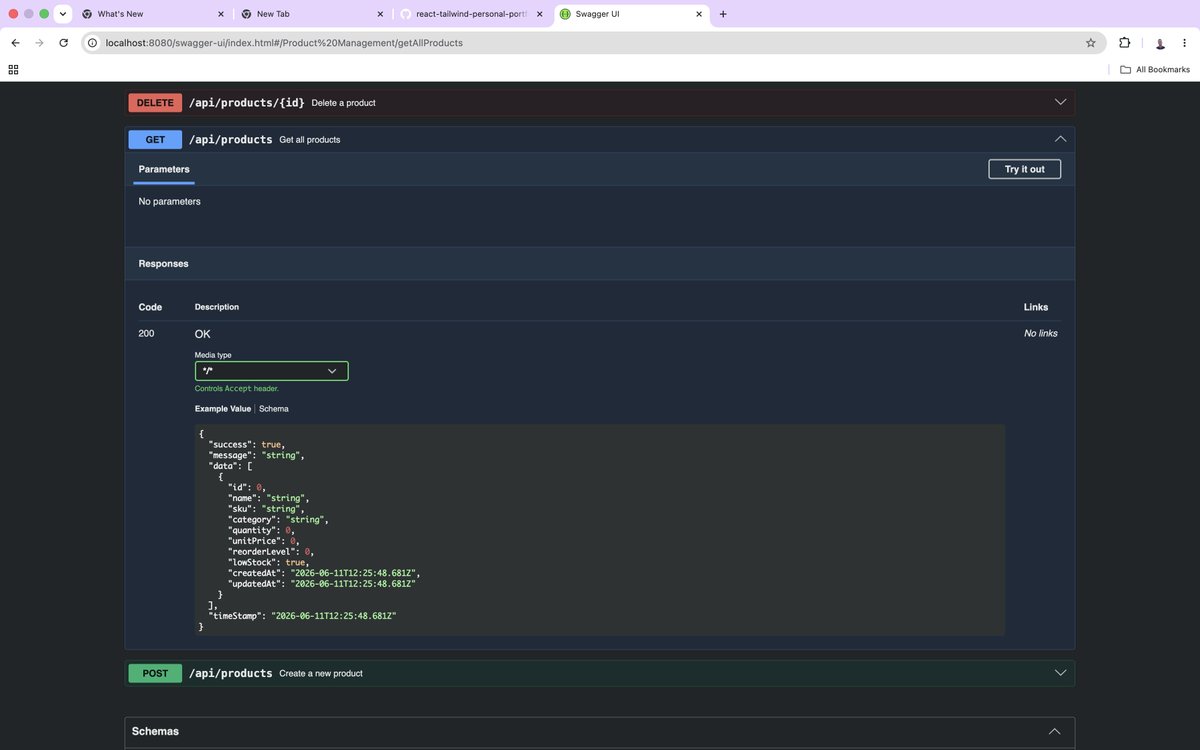Click the "success": true line in JSON
Viewport: 1200px width, 750px height.
click(246, 444)
